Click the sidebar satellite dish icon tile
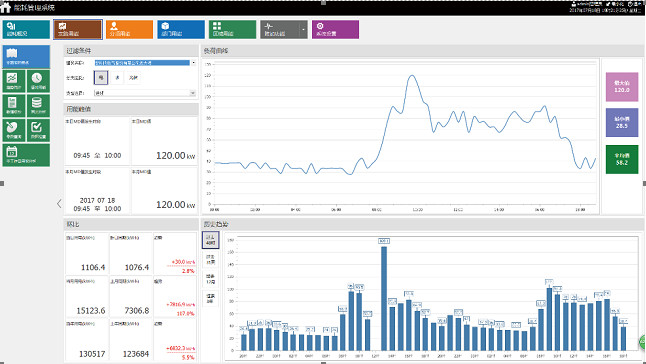The height and width of the screenshot is (364, 646). [x=14, y=130]
